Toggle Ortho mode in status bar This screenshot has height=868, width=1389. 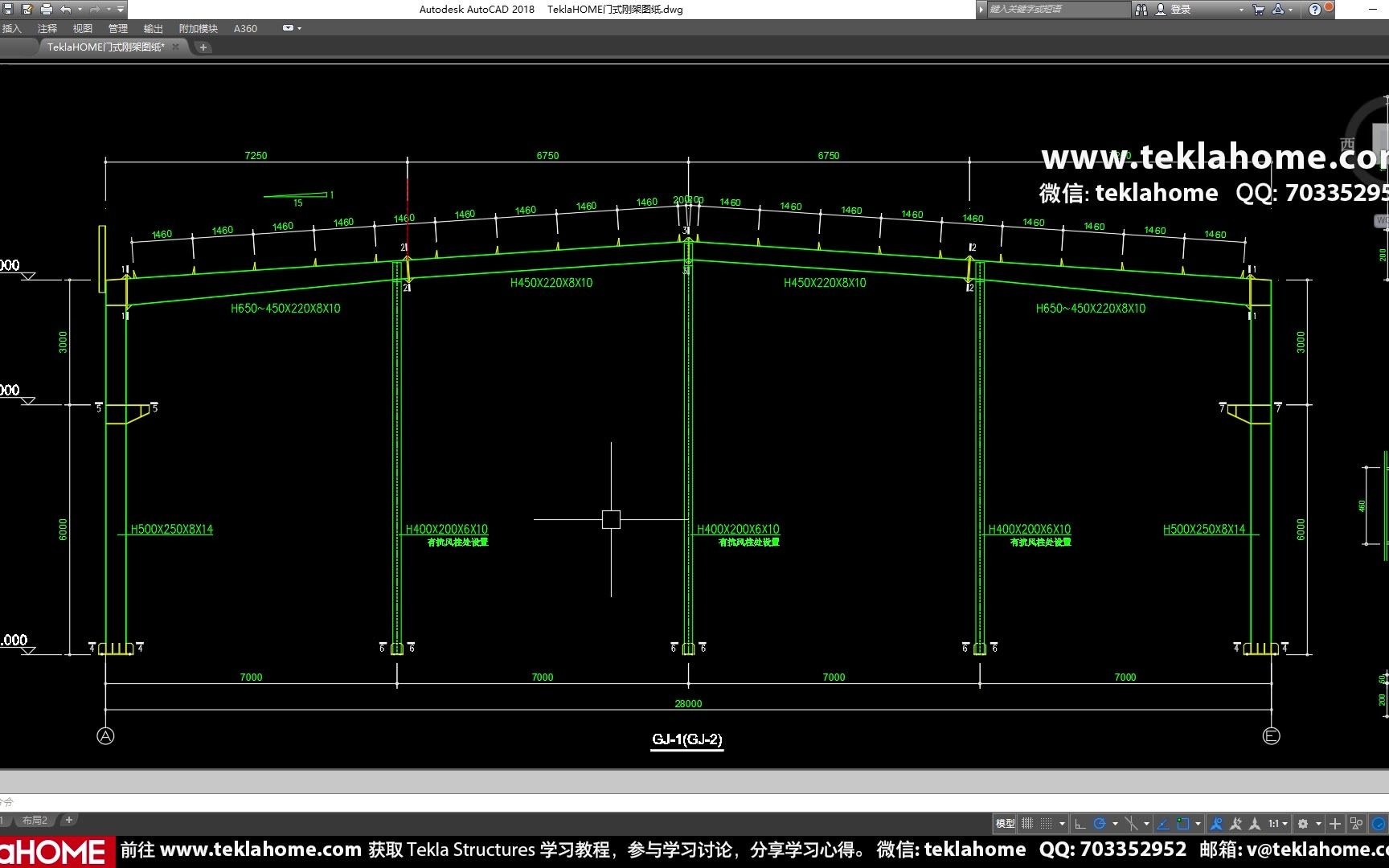click(1080, 824)
